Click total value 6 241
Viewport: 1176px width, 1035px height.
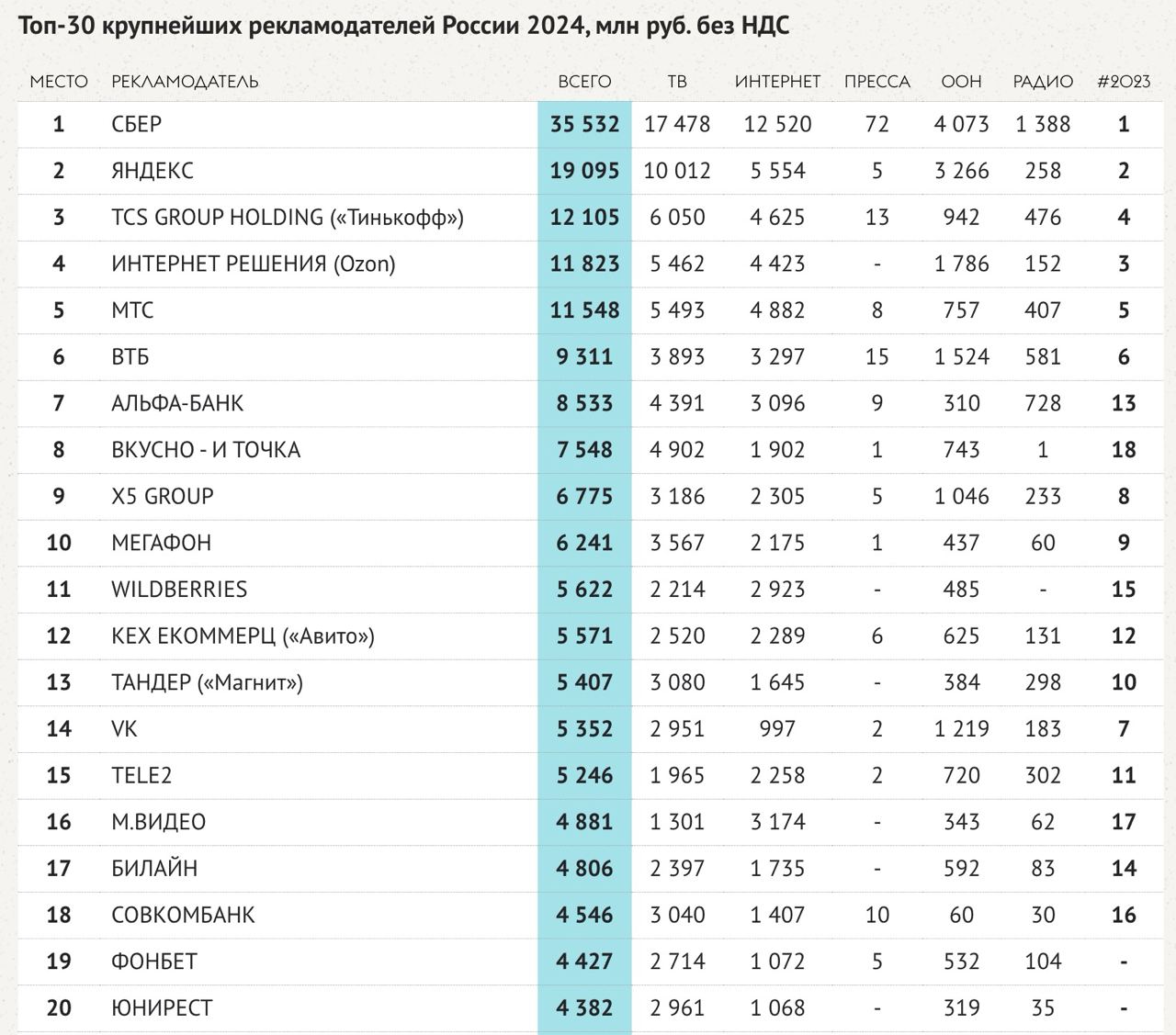pyautogui.click(x=585, y=543)
